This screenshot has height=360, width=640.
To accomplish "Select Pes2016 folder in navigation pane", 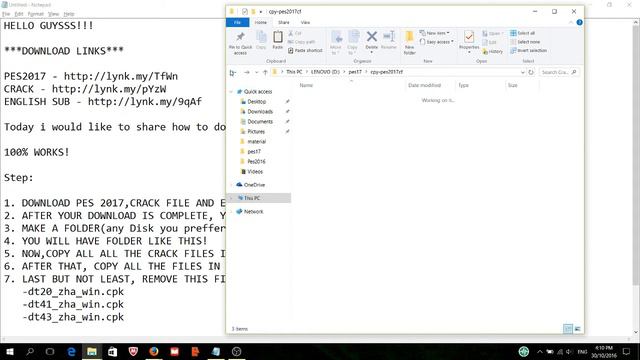I will point(256,162).
